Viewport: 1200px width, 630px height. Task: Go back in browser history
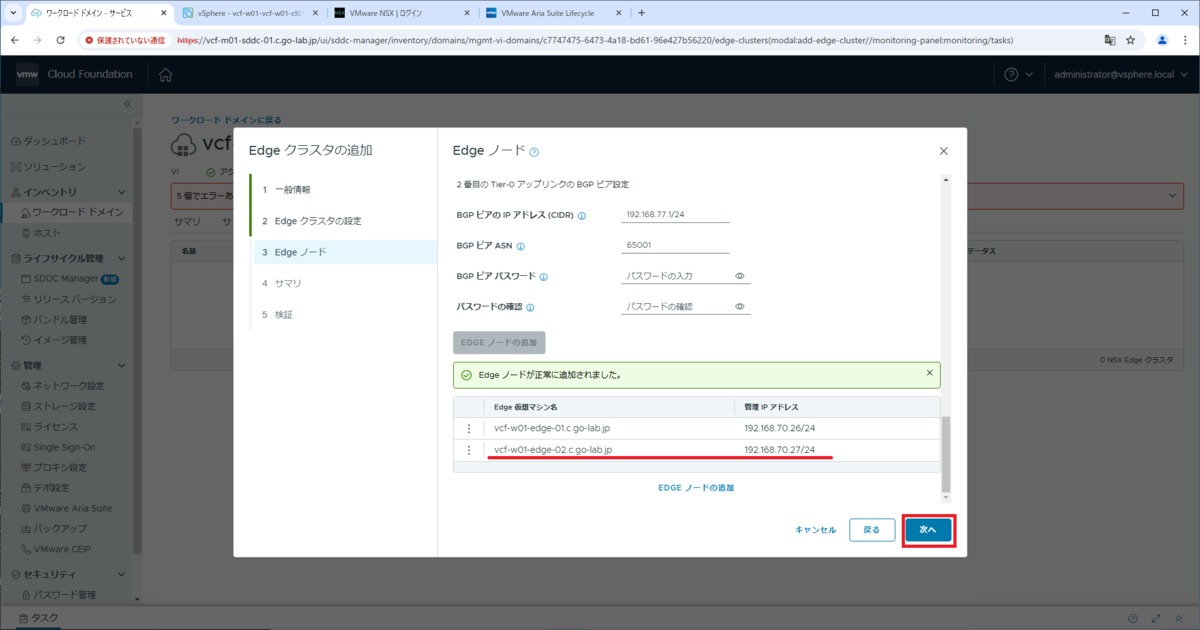pos(15,40)
